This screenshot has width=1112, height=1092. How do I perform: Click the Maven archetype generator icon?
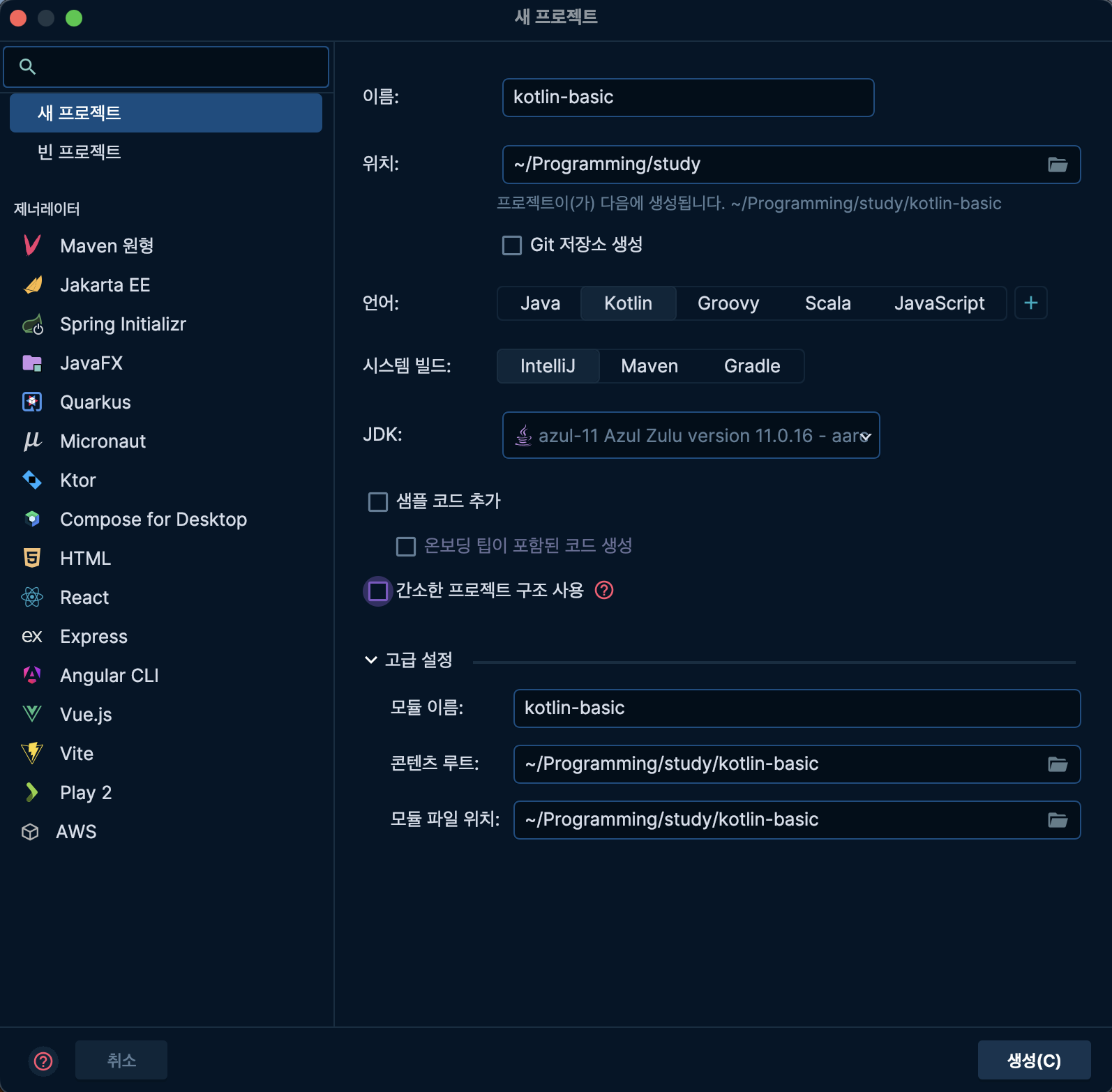32,245
